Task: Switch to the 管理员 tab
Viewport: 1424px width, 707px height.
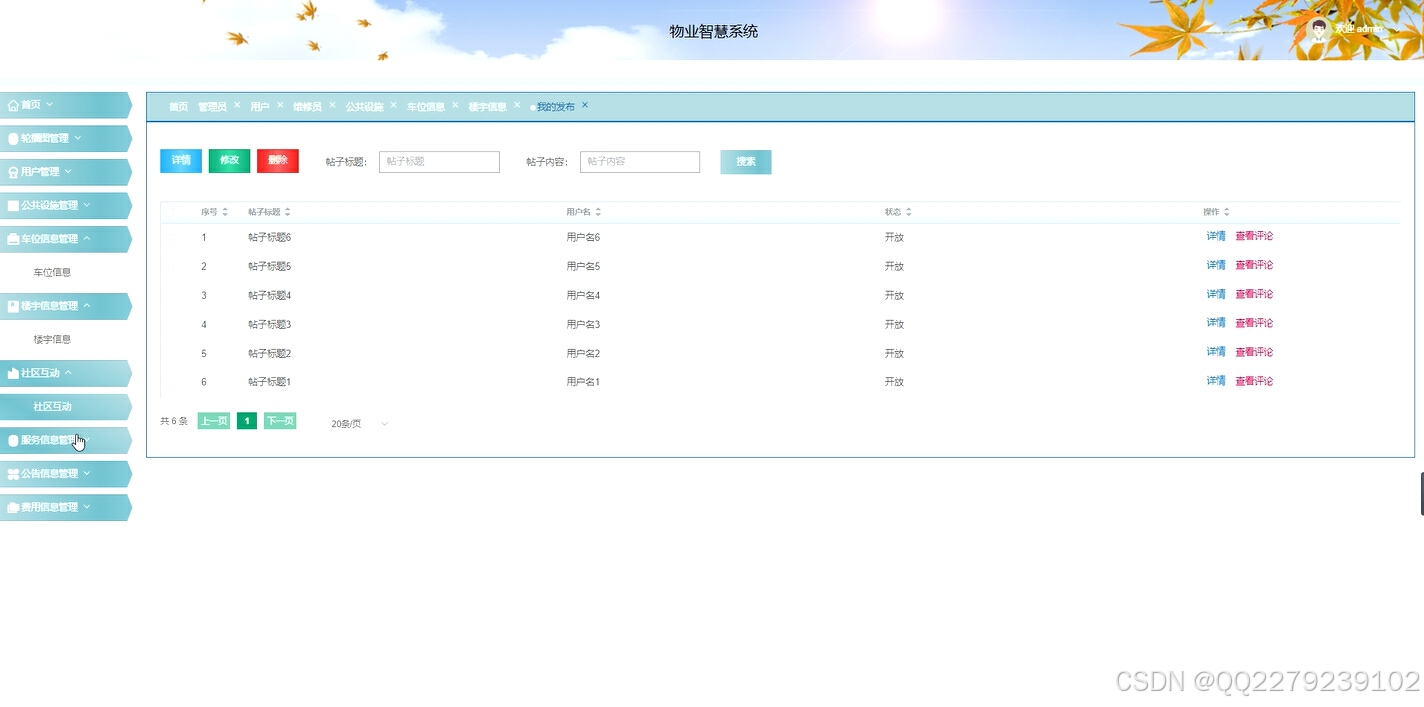Action: point(213,106)
